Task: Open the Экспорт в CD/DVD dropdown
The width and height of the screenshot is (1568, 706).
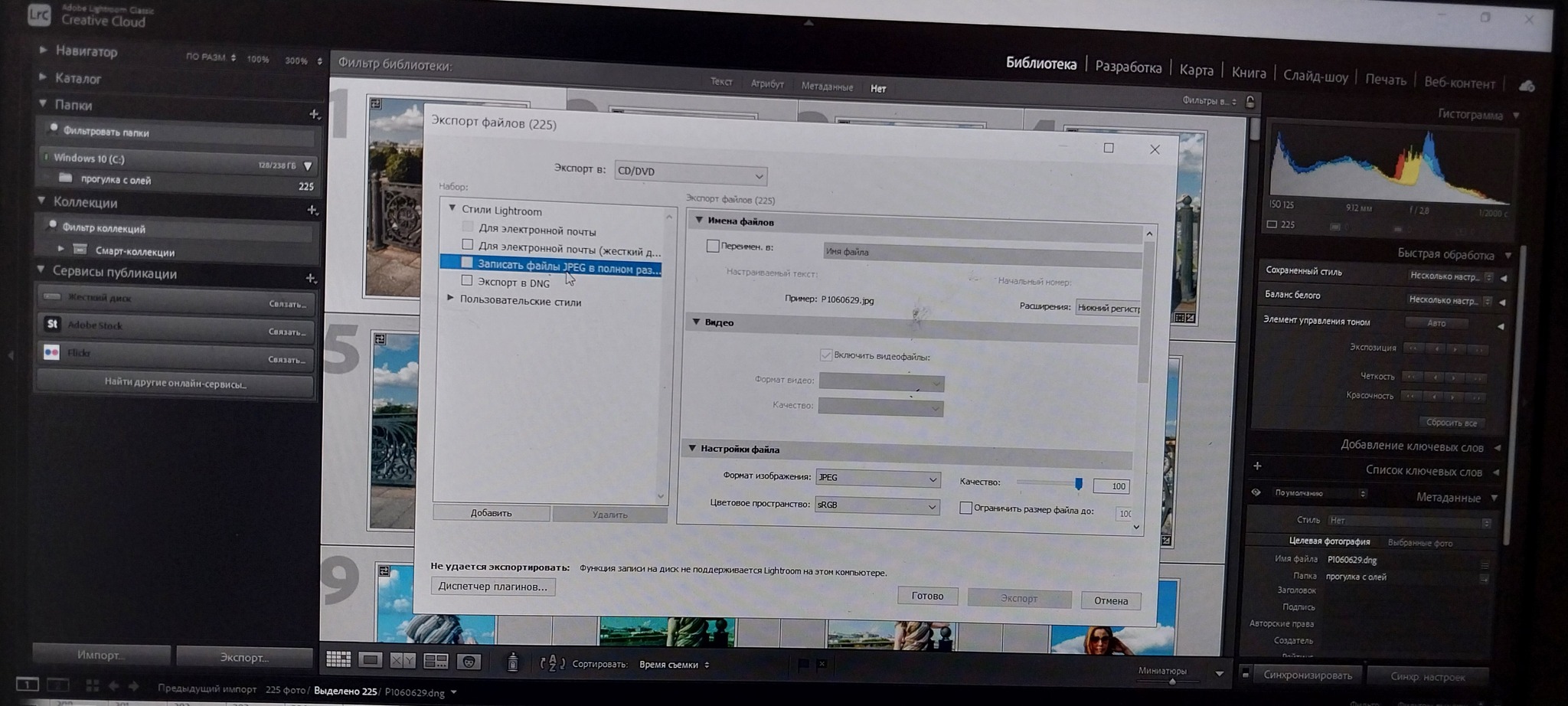Action: 690,173
